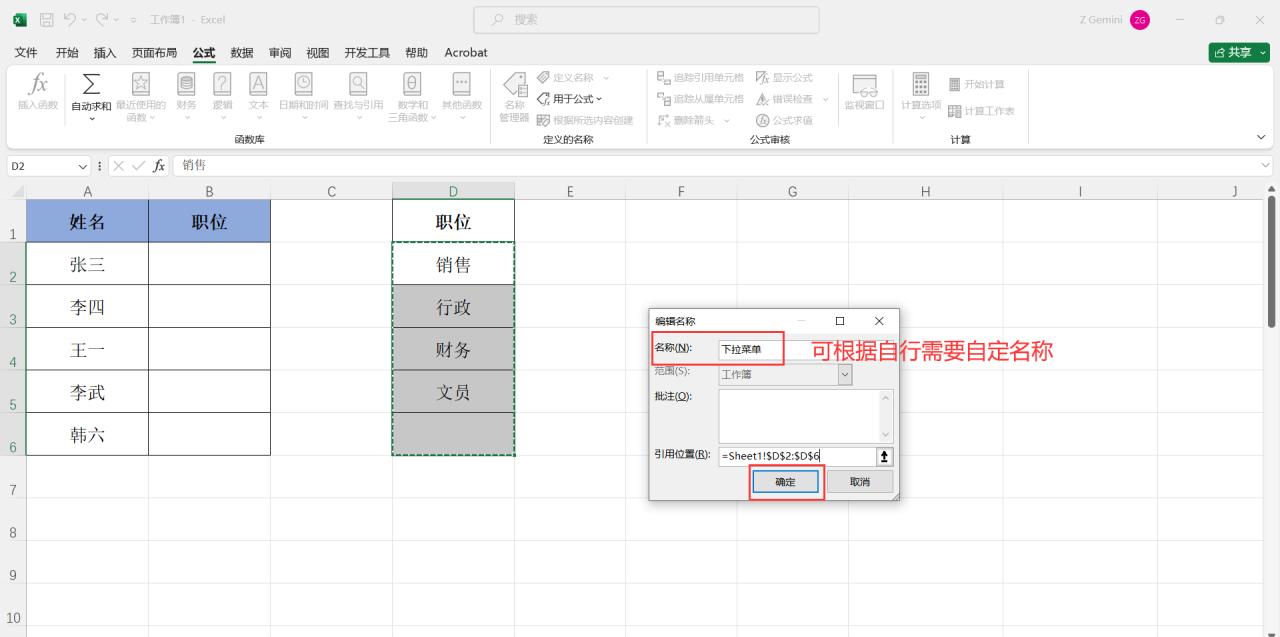Switch to the 开发工具 tab
Image resolution: width=1280 pixels, height=637 pixels.
point(367,52)
